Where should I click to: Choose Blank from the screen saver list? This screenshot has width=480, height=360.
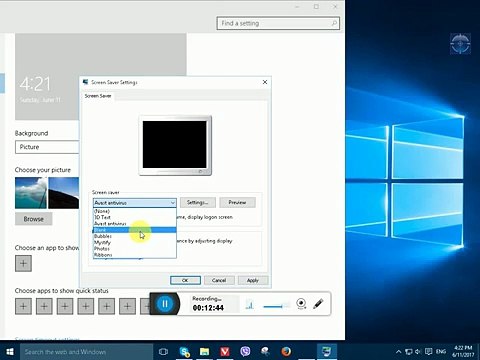[x=135, y=230]
